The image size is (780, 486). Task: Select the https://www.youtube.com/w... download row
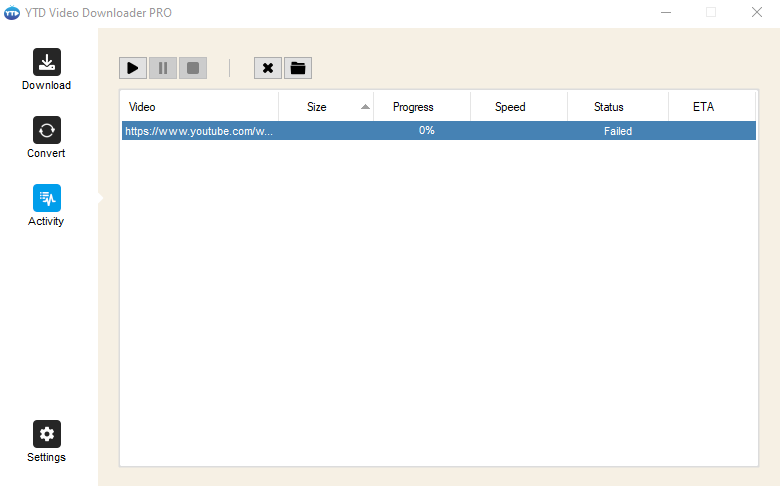click(x=439, y=131)
